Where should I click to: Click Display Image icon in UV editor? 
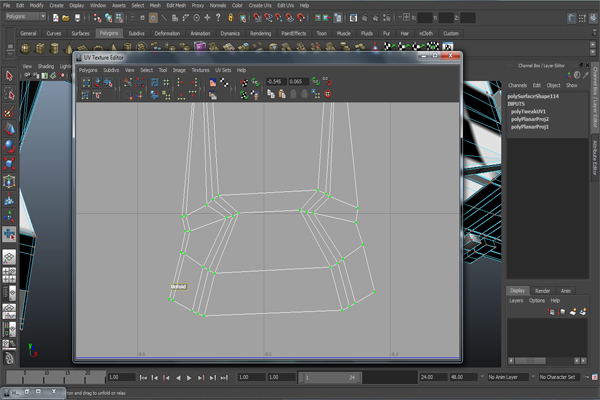coord(213,82)
